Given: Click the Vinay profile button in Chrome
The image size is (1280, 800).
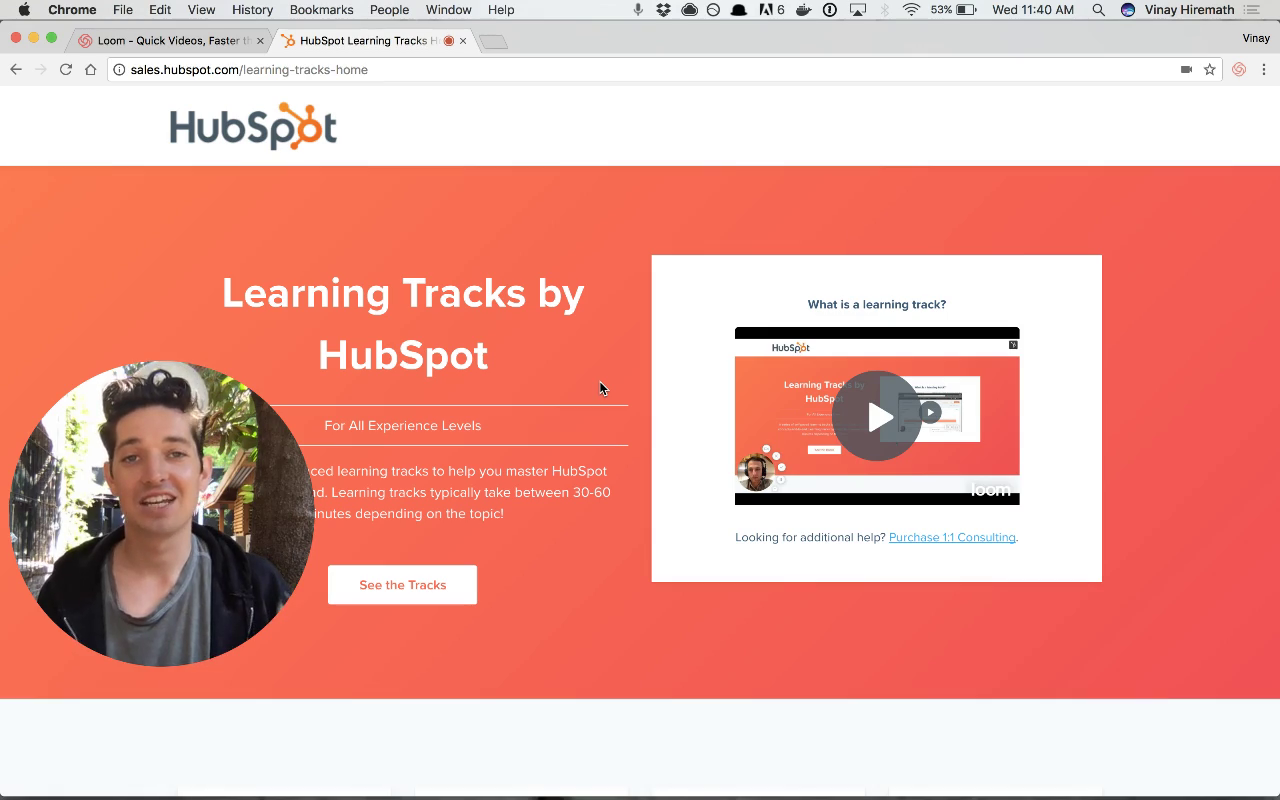Looking at the screenshot, I should (x=1256, y=38).
